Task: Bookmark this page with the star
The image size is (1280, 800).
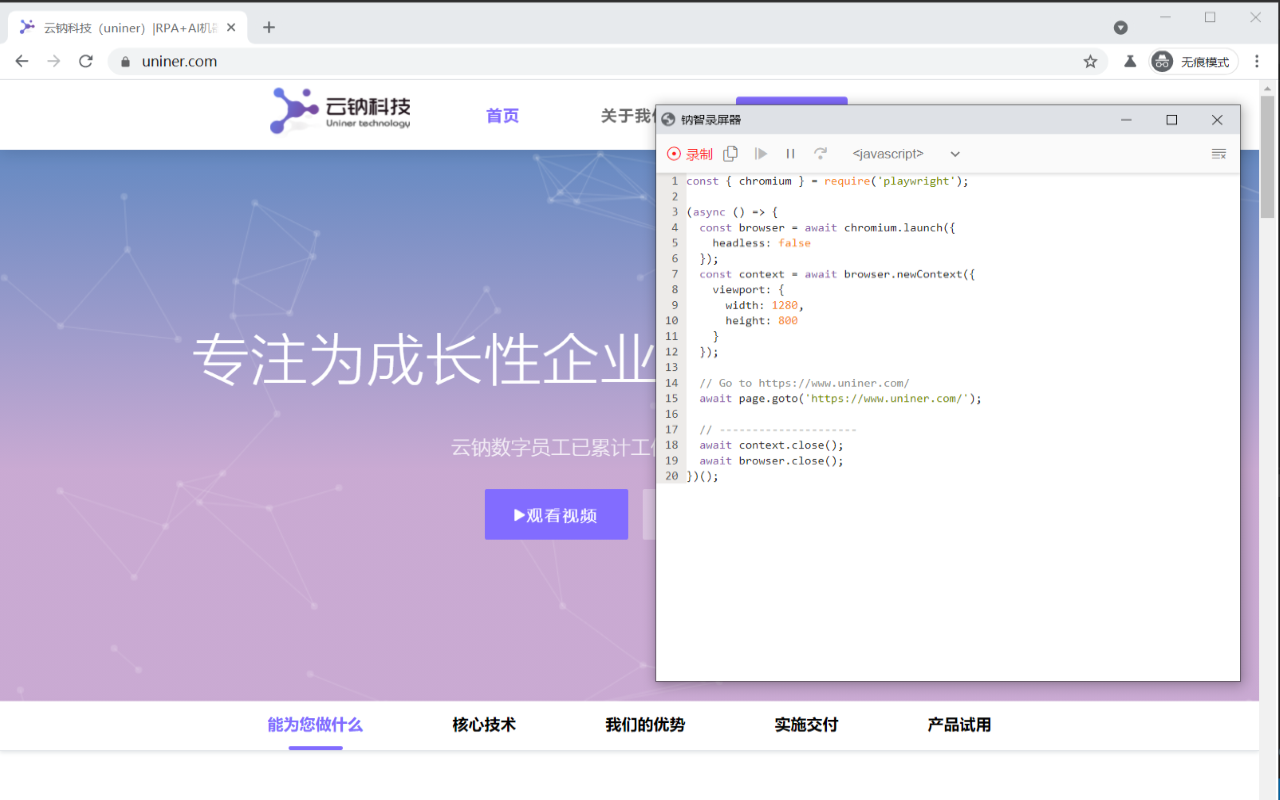Action: tap(1089, 61)
